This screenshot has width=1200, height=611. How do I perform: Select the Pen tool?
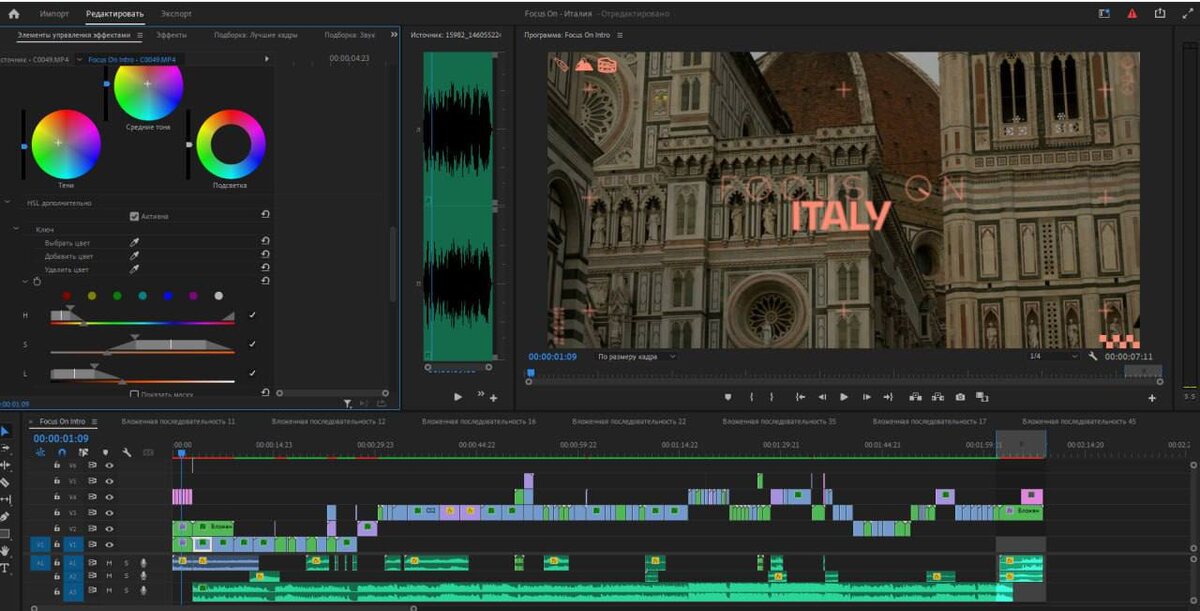coord(6,516)
